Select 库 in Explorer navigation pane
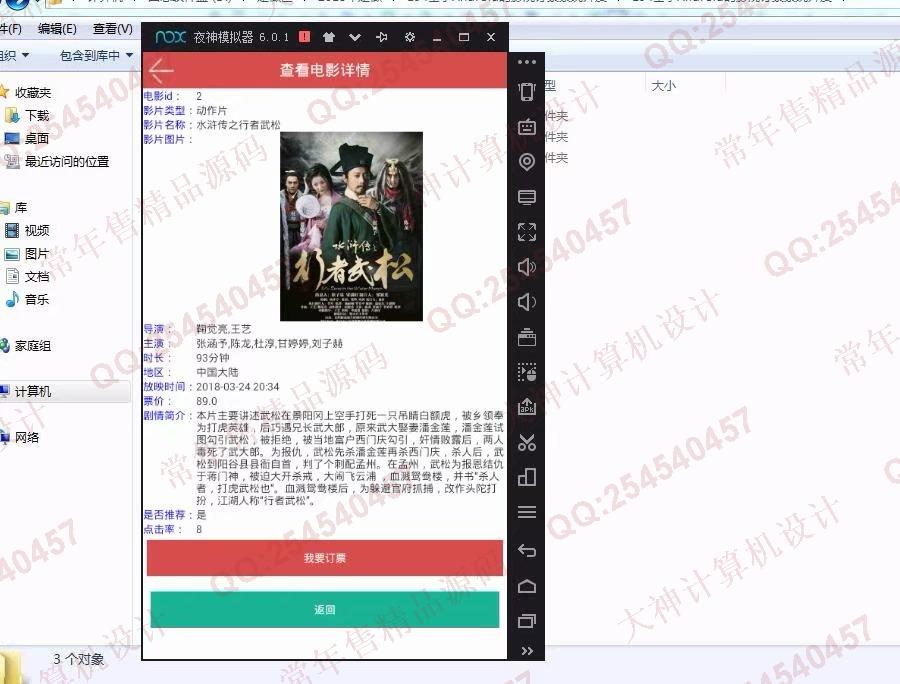 (x=21, y=207)
